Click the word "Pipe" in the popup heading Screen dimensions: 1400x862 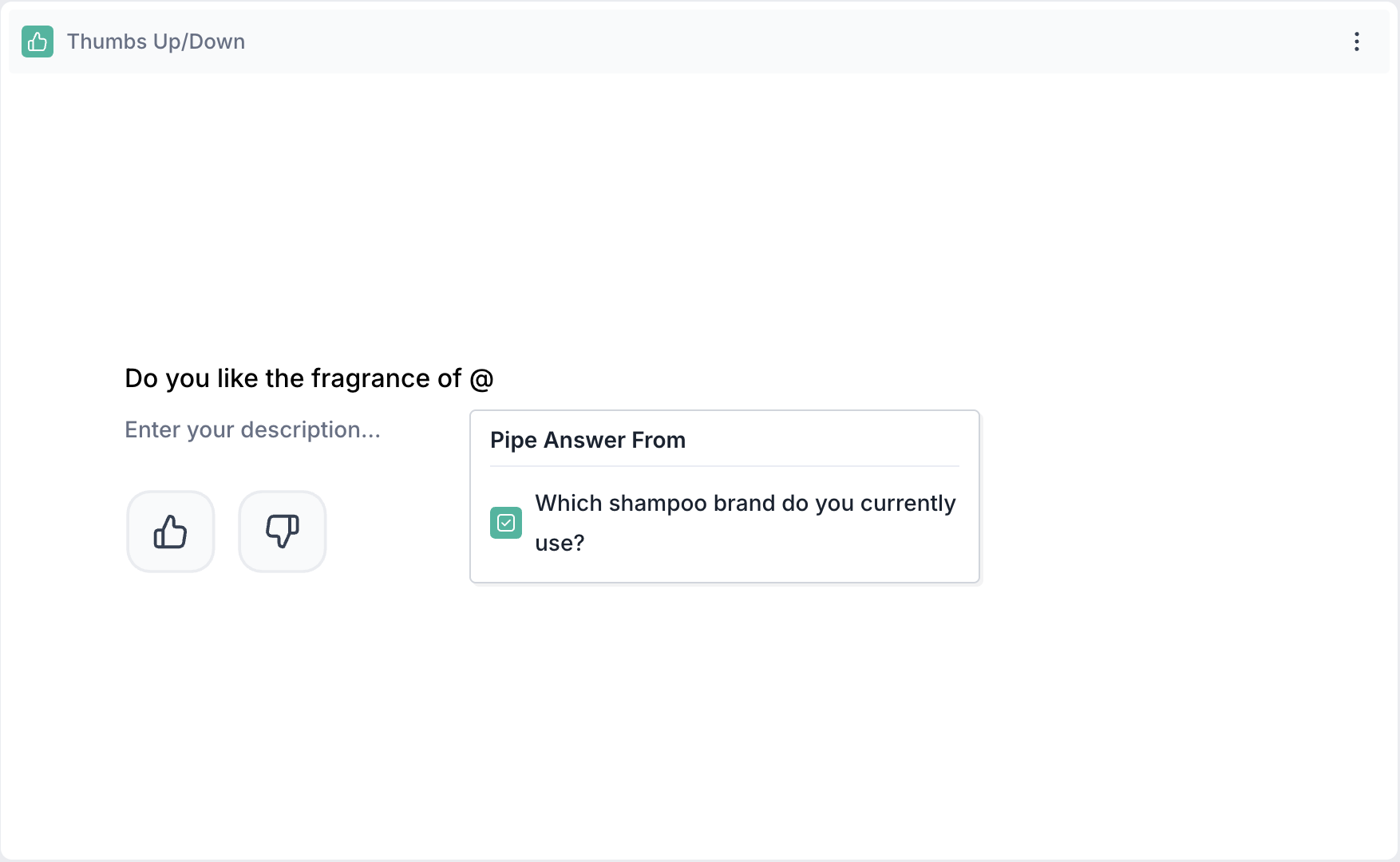click(514, 440)
